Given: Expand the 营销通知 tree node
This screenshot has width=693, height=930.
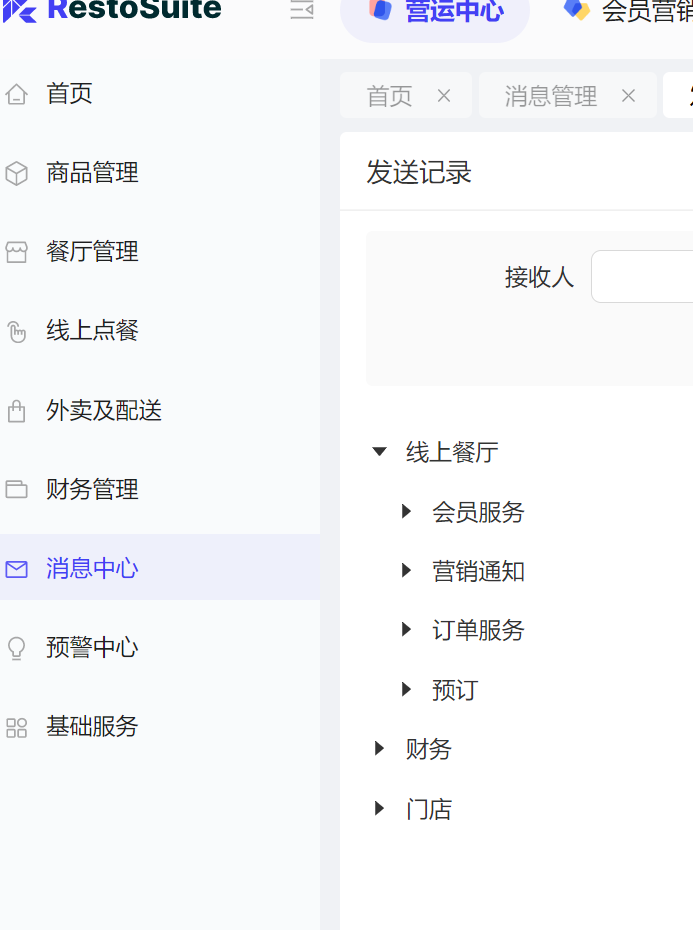Looking at the screenshot, I should pos(406,571).
